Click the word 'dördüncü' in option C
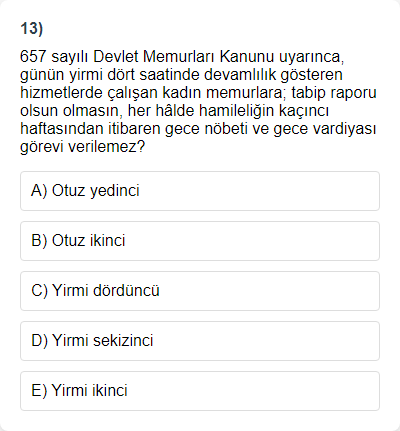This screenshot has height=431, width=400. [x=126, y=291]
